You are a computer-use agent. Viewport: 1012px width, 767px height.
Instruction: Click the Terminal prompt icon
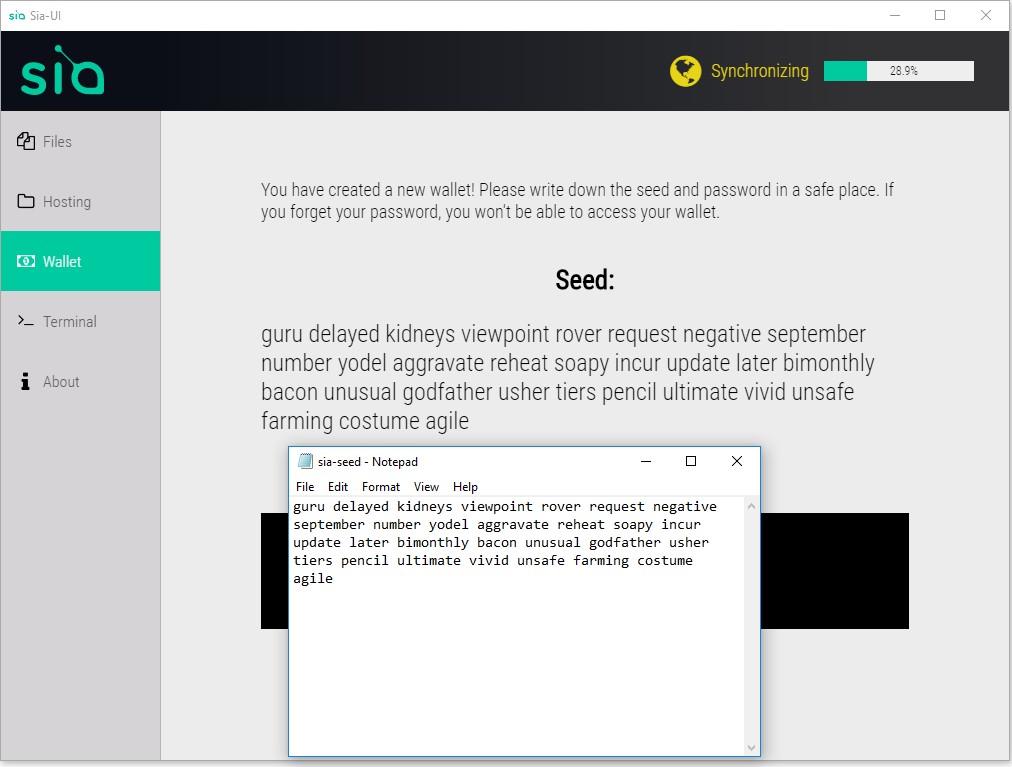26,321
